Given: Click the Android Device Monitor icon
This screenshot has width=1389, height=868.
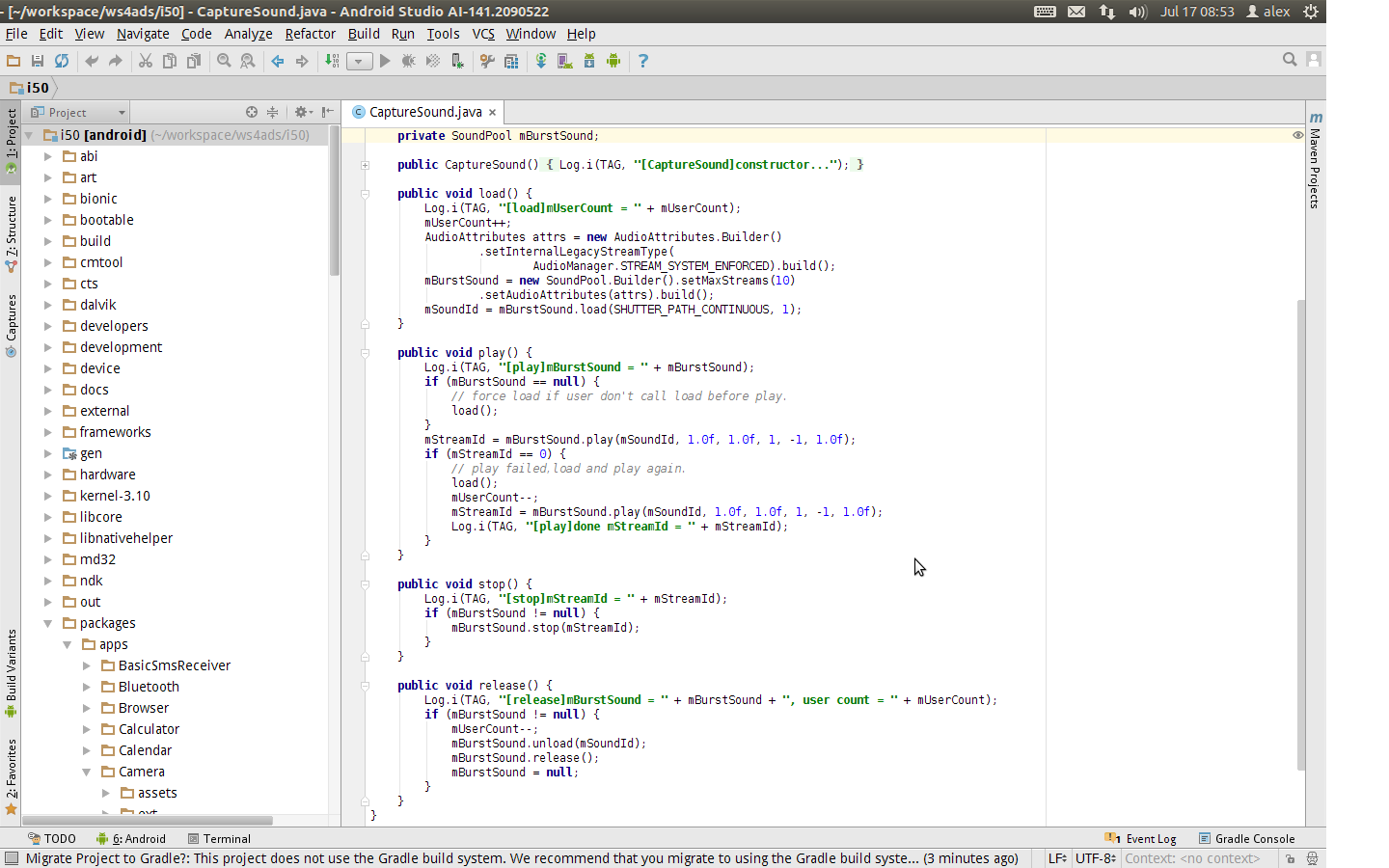Looking at the screenshot, I should [613, 61].
